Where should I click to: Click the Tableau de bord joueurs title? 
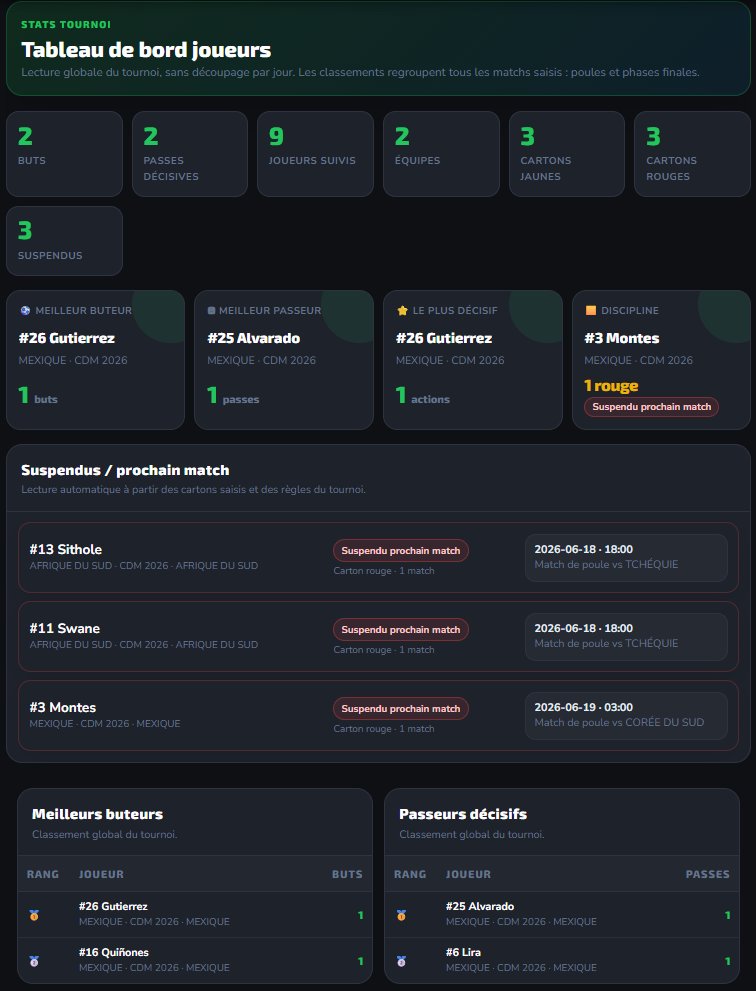pyautogui.click(x=146, y=50)
